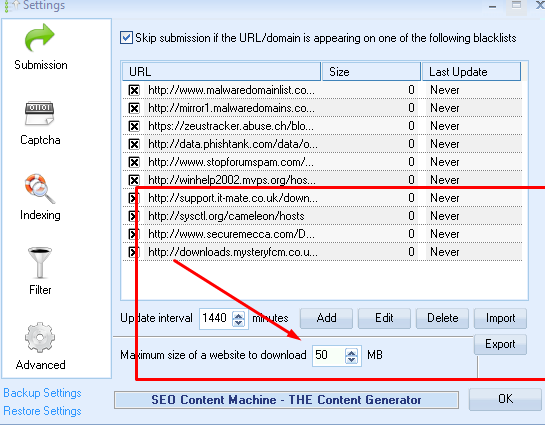Click the Add blacklist button
Image resolution: width=545 pixels, height=425 pixels.
(x=326, y=318)
